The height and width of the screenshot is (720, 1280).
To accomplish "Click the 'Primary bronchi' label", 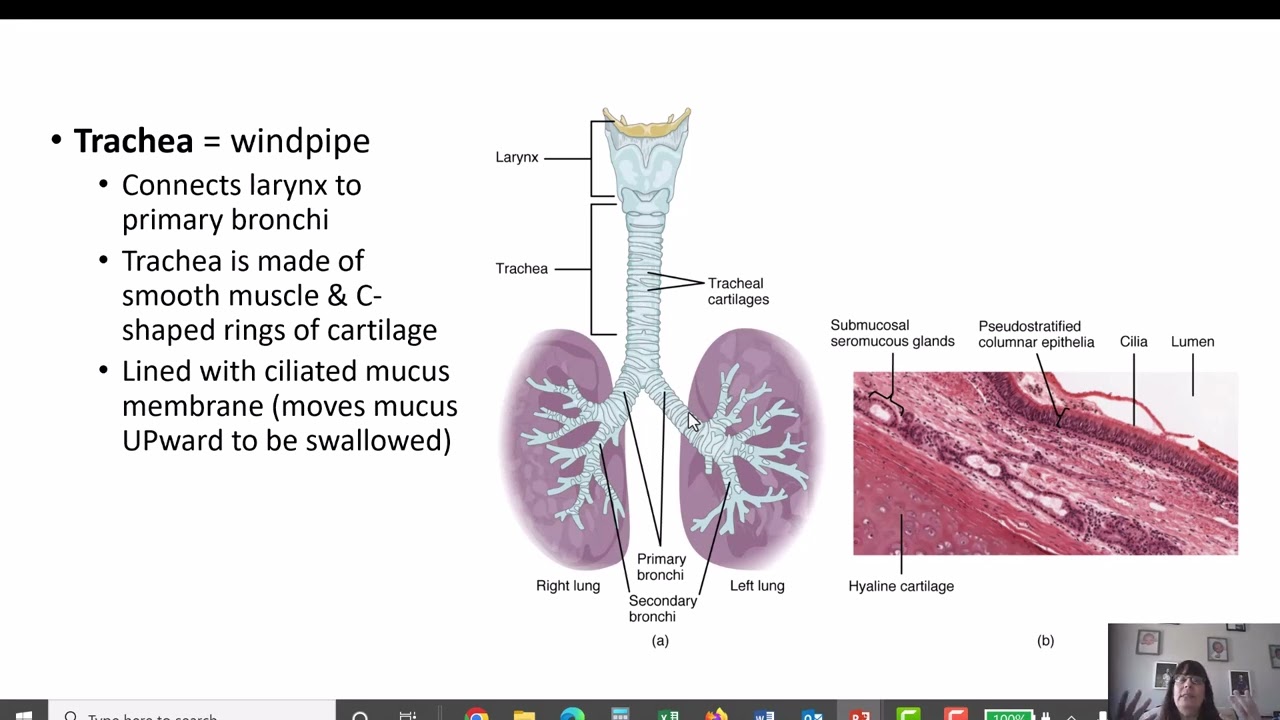I will click(x=661, y=567).
